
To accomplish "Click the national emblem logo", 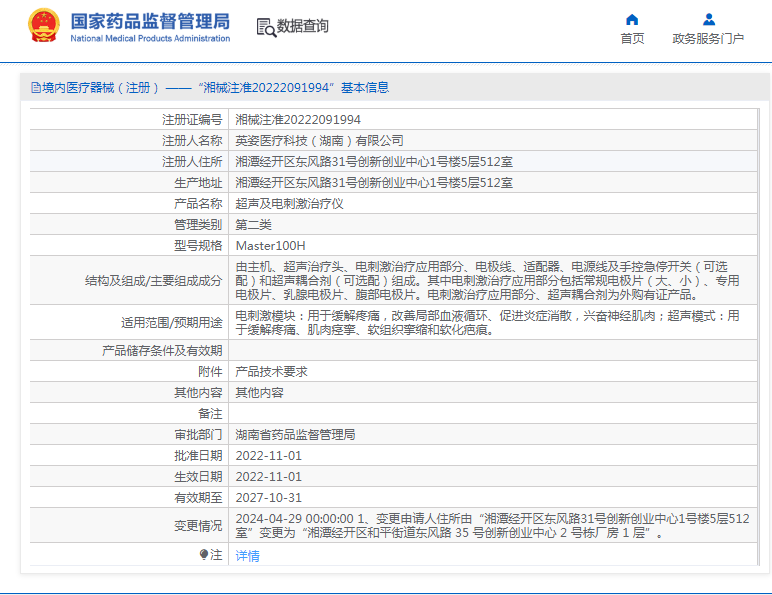I will tap(43, 26).
